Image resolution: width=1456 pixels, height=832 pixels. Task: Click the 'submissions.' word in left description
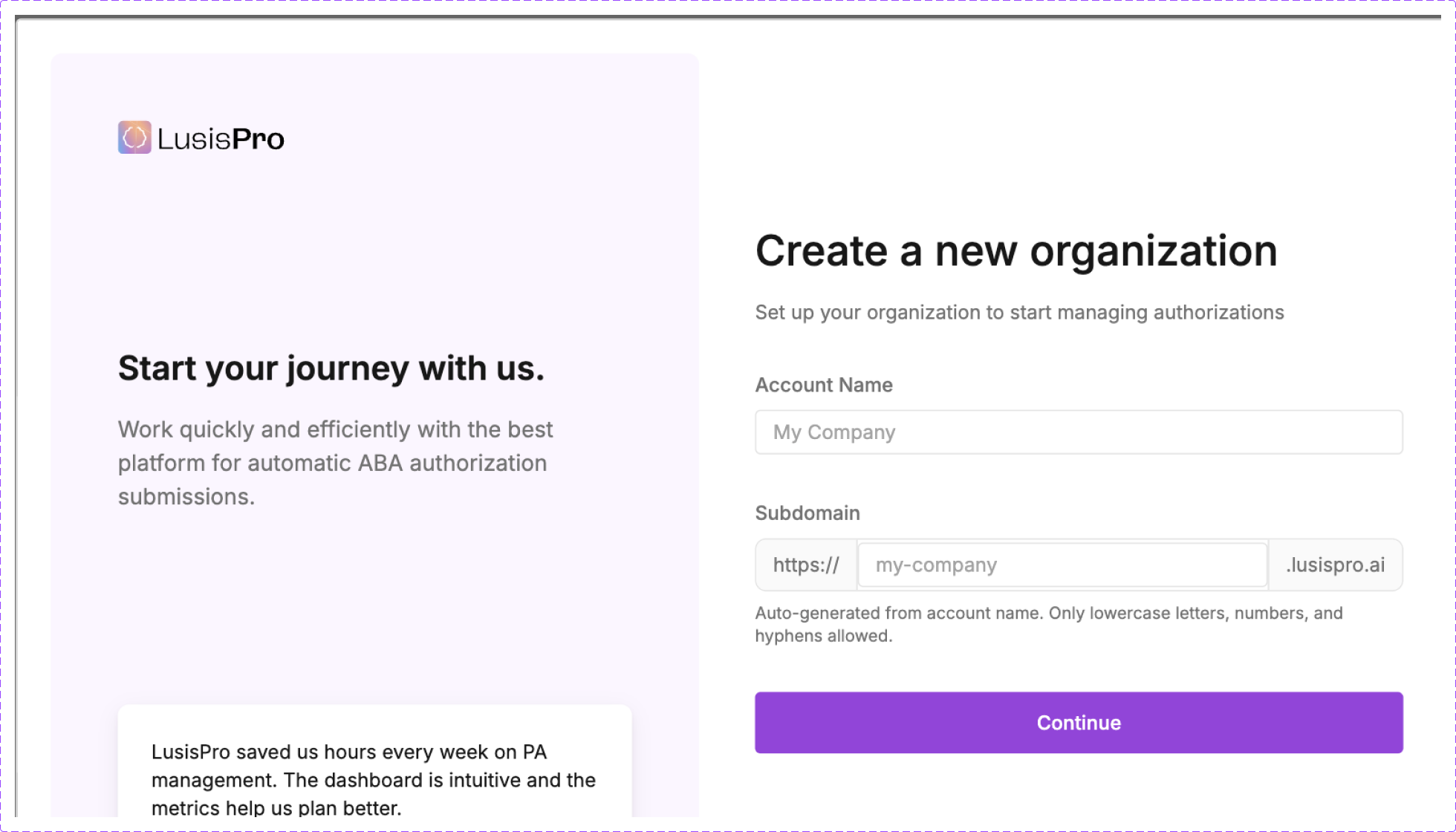[x=186, y=496]
